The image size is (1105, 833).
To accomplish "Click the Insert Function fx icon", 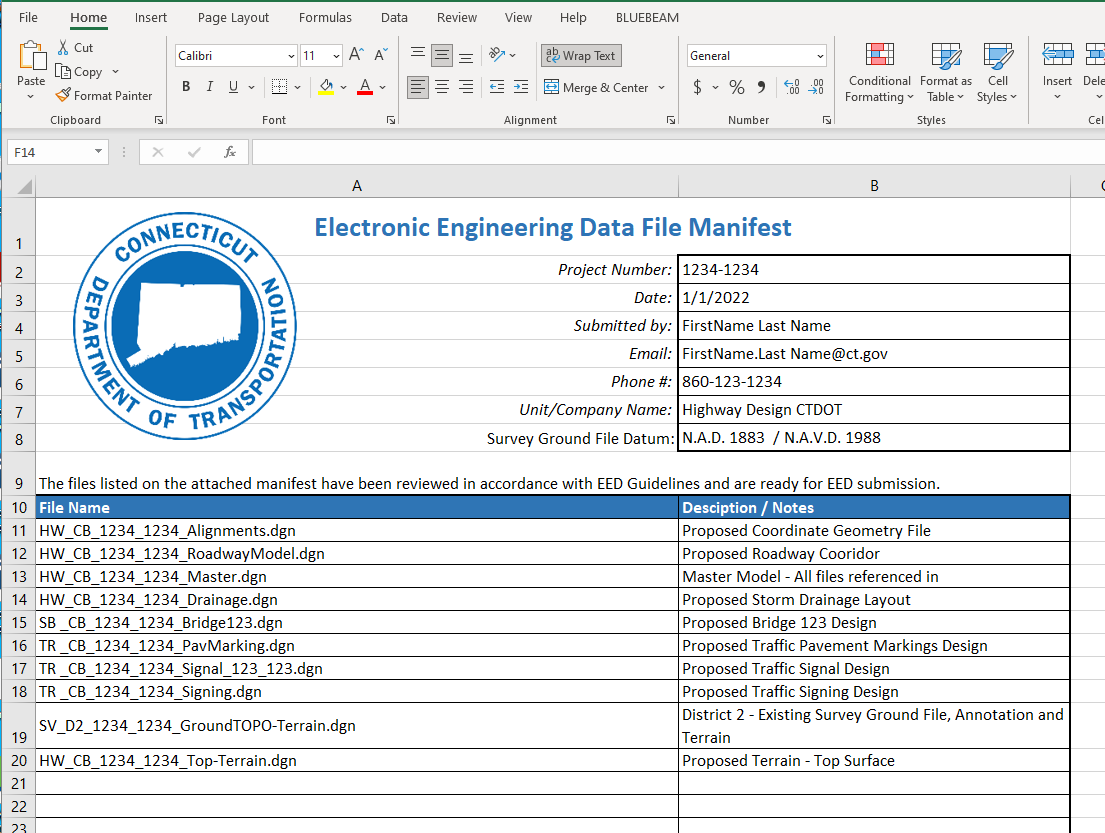I will coord(230,152).
